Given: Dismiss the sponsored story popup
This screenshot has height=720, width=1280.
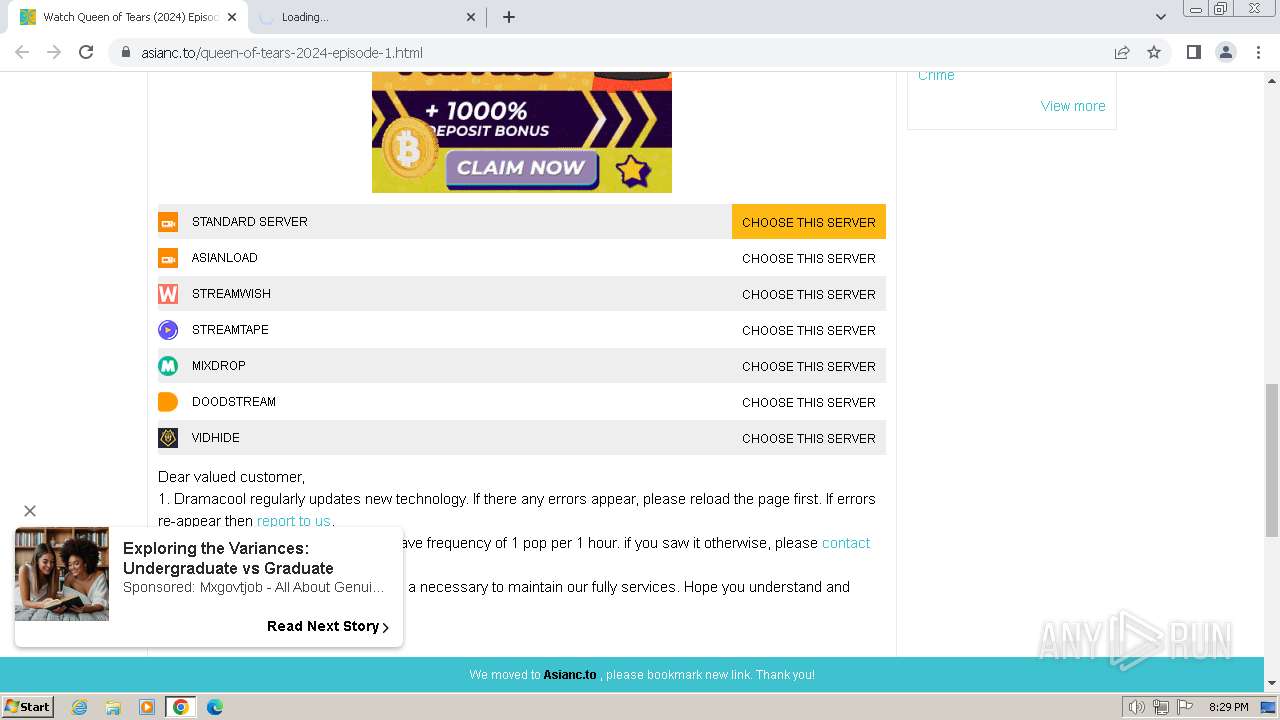Looking at the screenshot, I should point(30,511).
